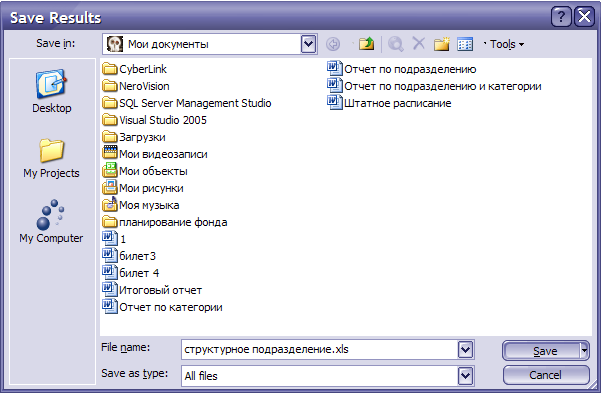Click the Cancel button

(546, 375)
